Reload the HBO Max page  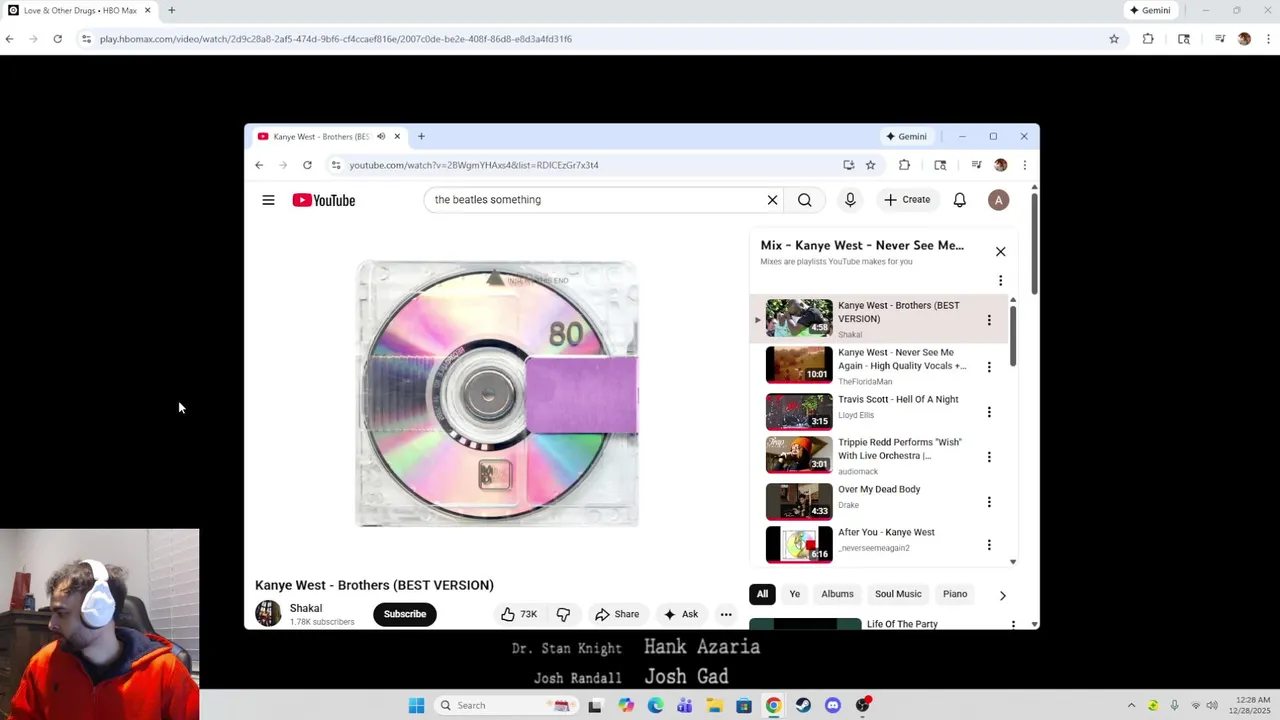[57, 39]
